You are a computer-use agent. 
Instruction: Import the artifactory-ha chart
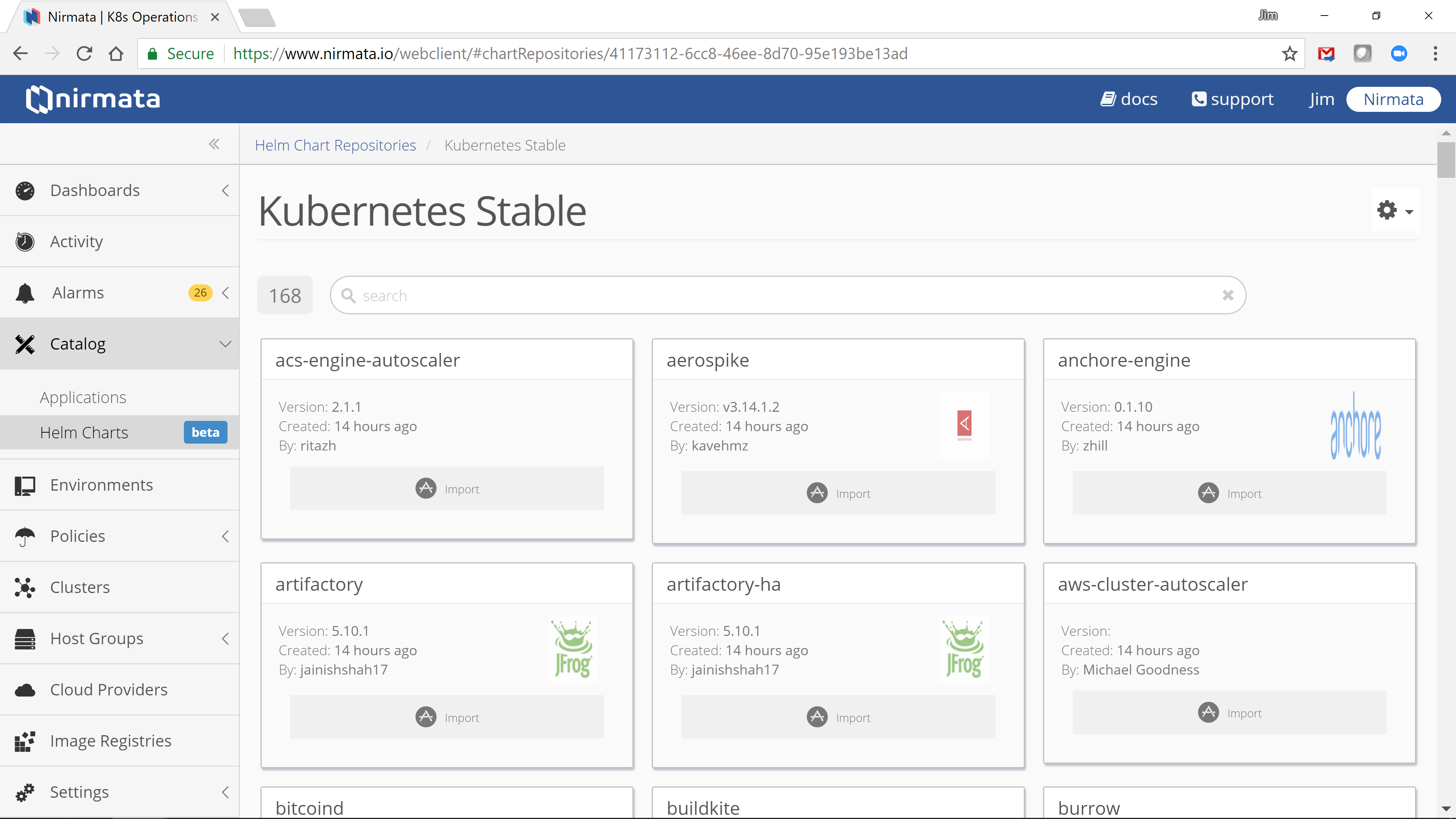[838, 717]
